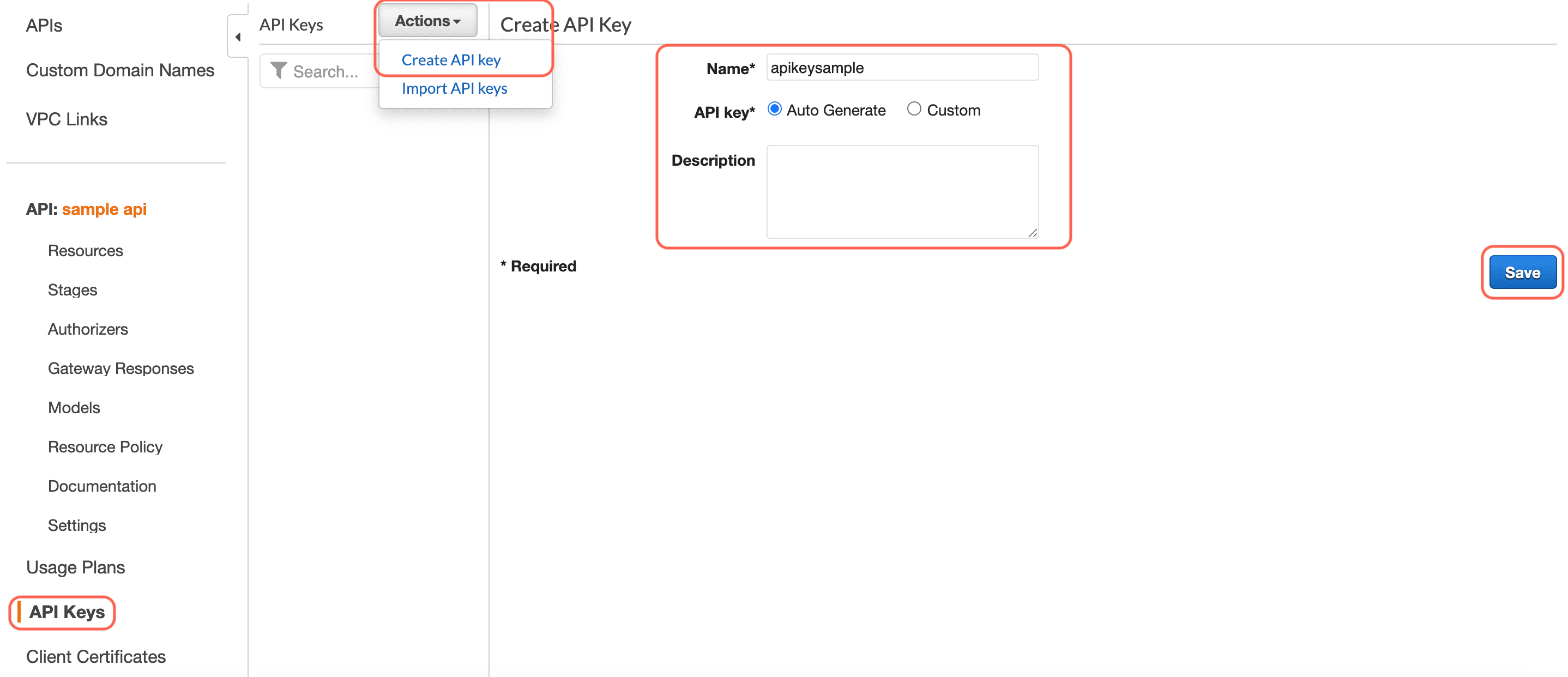
Task: Open Stages under the sample API
Action: point(73,290)
